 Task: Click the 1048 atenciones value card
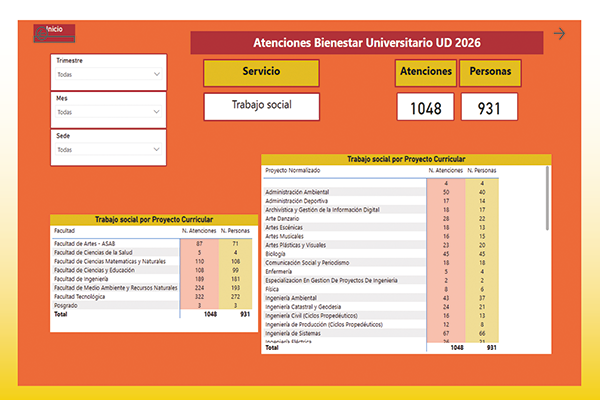coord(426,107)
